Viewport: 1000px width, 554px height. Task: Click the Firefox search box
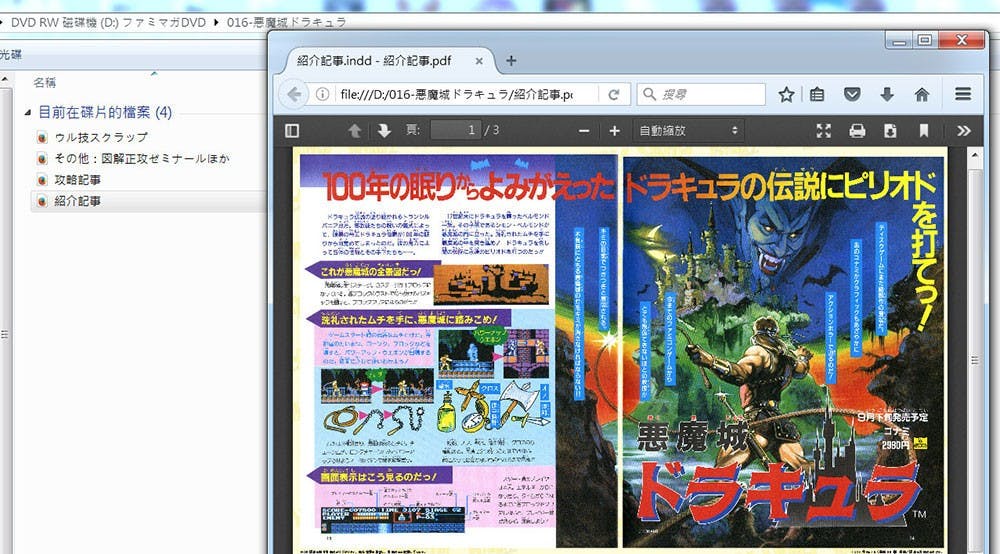point(702,94)
